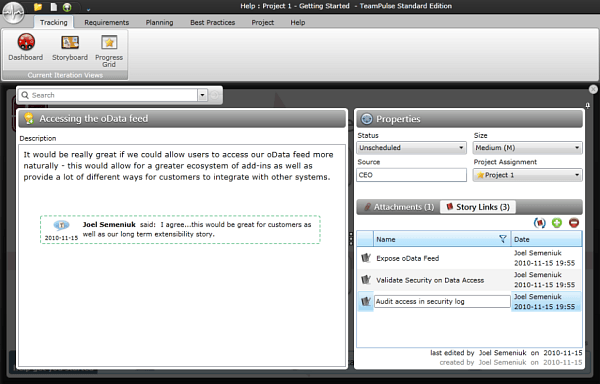Close the overlay with the round X button

click(593, 89)
